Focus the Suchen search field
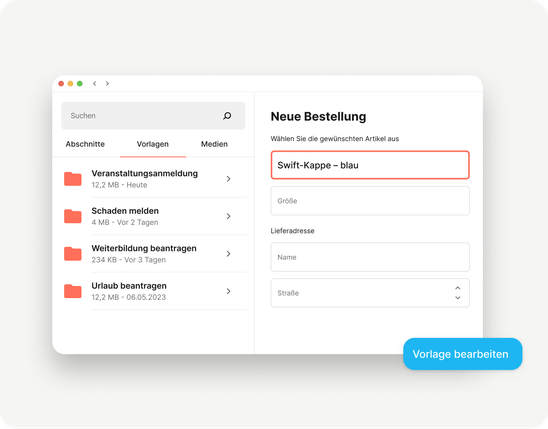The image size is (548, 429). (153, 116)
